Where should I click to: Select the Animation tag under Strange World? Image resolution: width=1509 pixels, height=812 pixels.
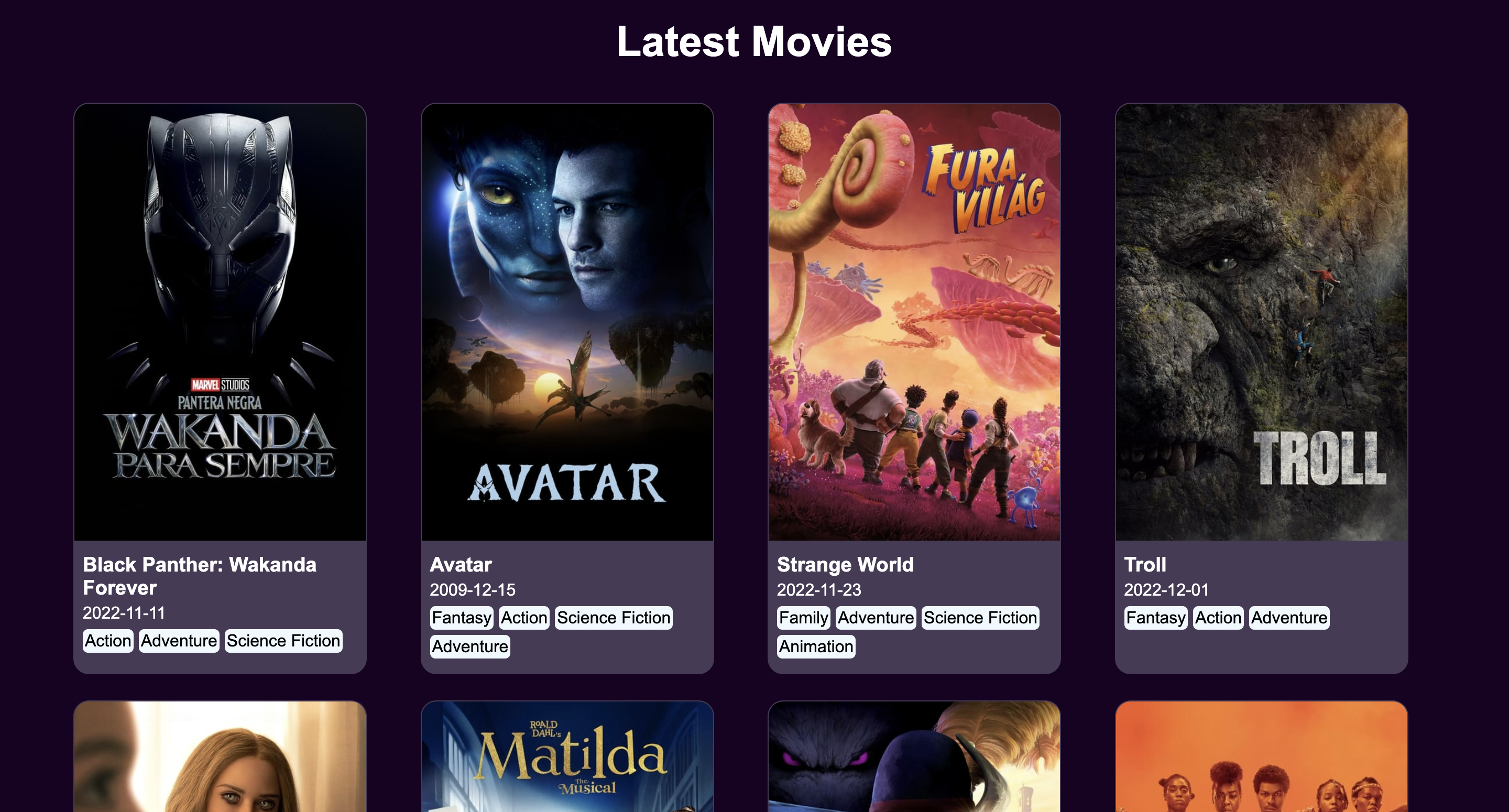coord(816,646)
